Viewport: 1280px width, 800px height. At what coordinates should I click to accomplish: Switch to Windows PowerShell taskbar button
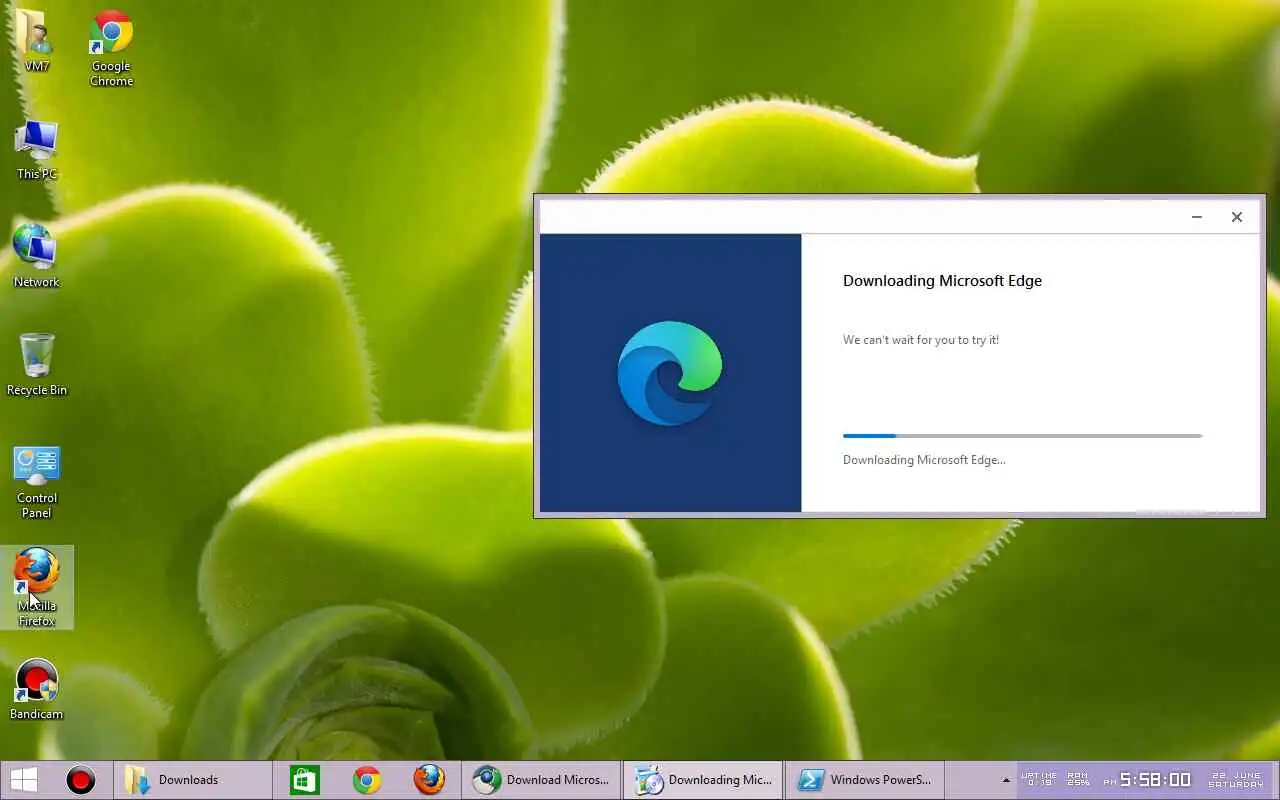point(865,780)
